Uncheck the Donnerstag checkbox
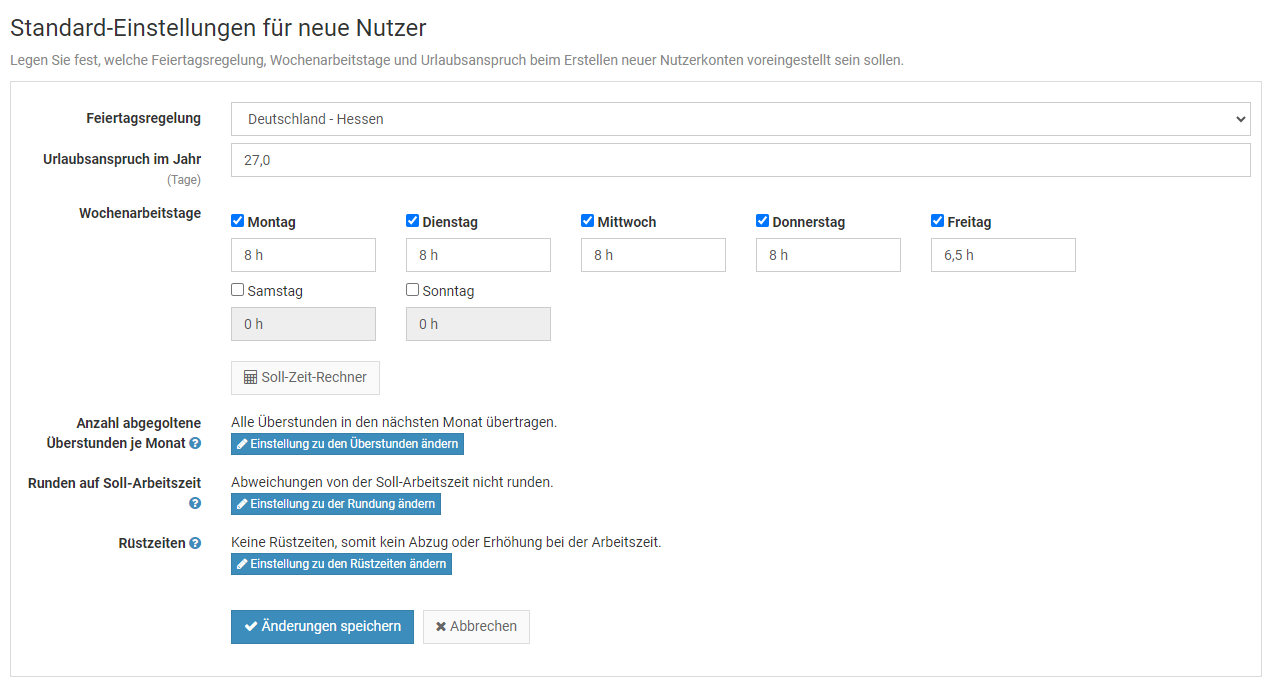Viewport: 1275px width, 691px height. pyautogui.click(x=763, y=221)
